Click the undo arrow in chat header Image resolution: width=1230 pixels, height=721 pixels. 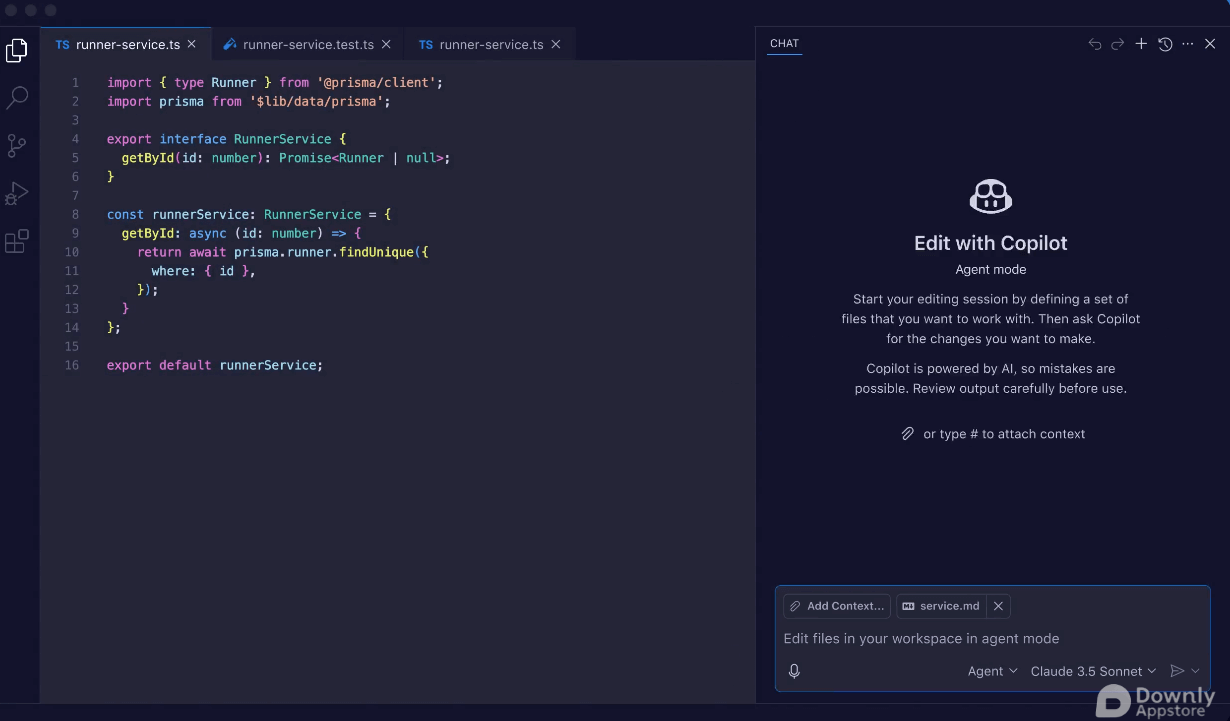point(1095,44)
